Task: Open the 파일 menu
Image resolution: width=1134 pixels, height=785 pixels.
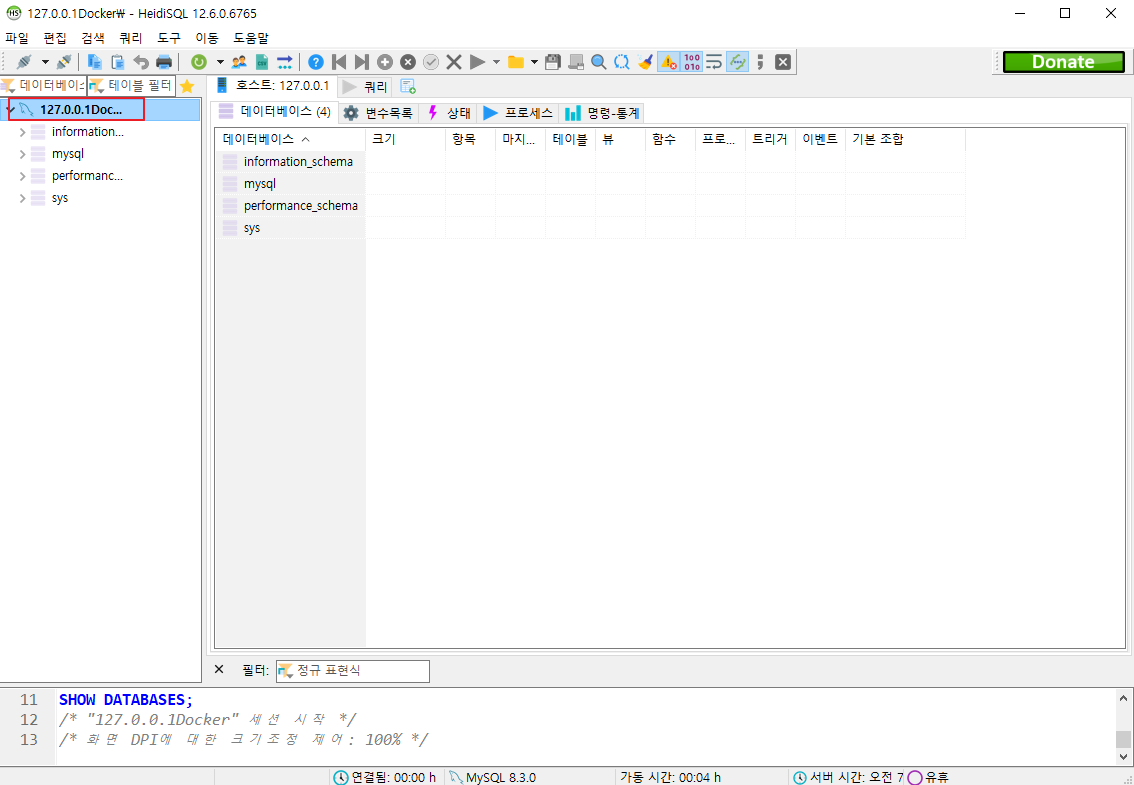Action: point(17,38)
